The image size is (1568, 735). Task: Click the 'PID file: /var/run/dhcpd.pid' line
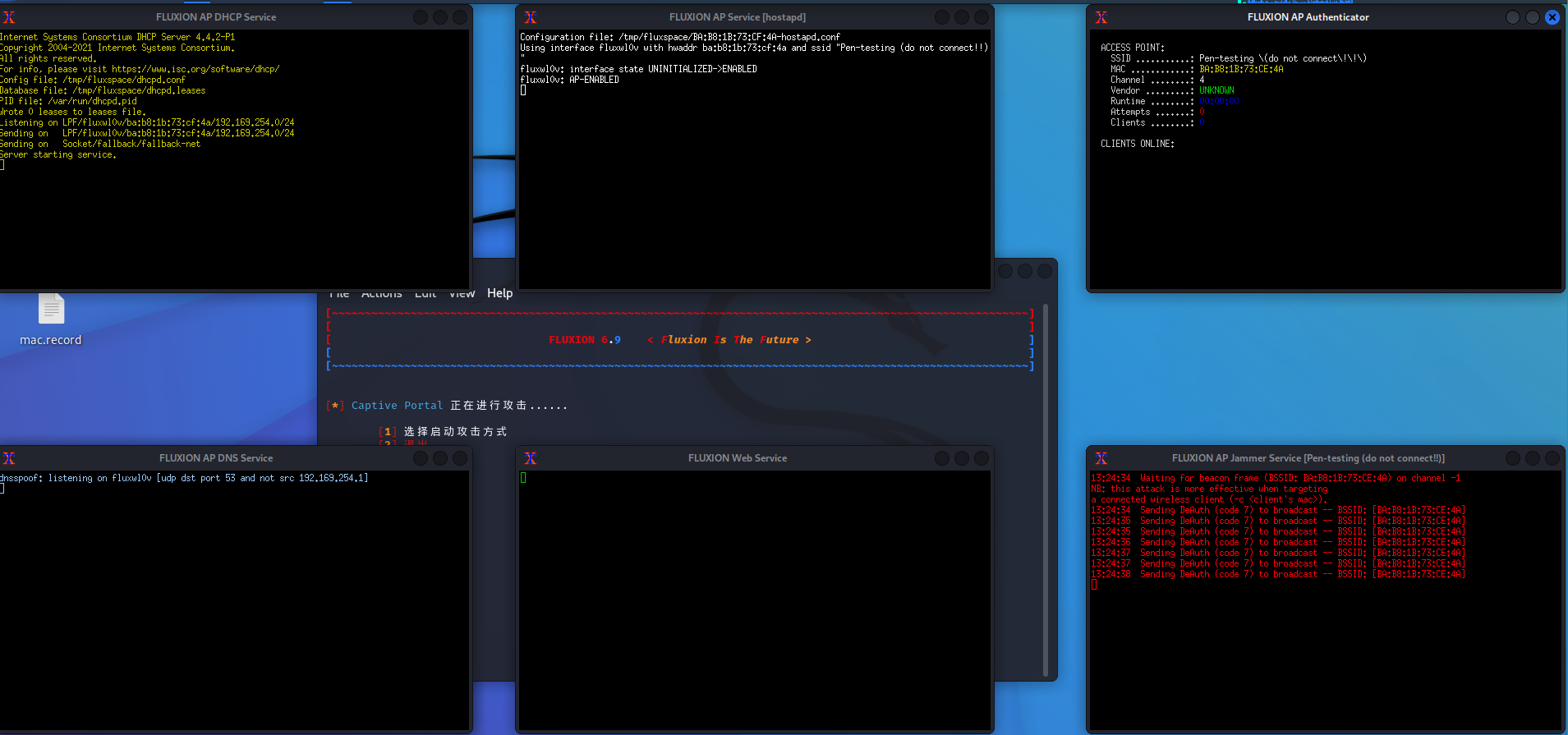click(69, 101)
